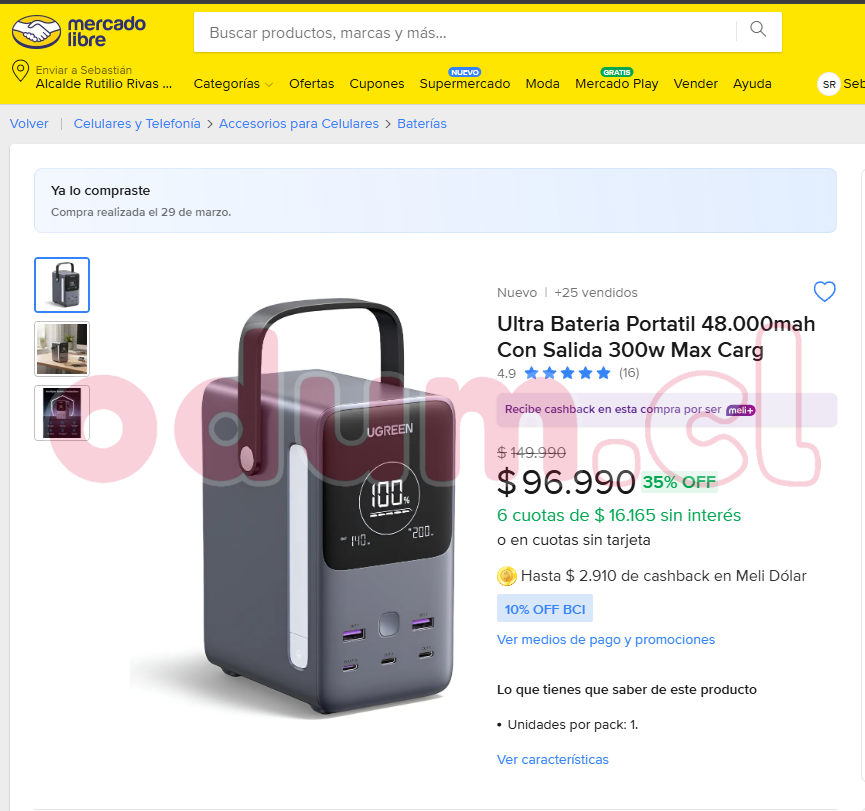This screenshot has width=865, height=811.
Task: Focus the Buscar productos search field
Action: (x=464, y=33)
